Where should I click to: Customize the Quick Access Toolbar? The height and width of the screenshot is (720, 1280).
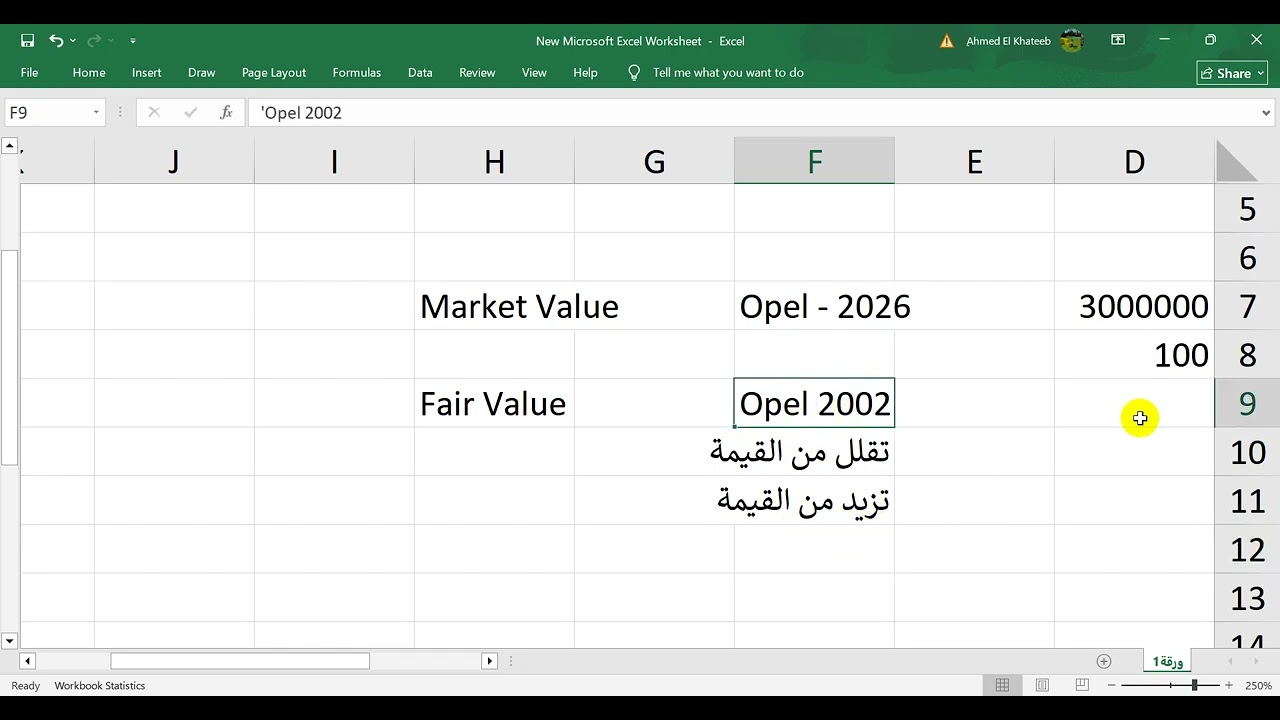point(133,41)
